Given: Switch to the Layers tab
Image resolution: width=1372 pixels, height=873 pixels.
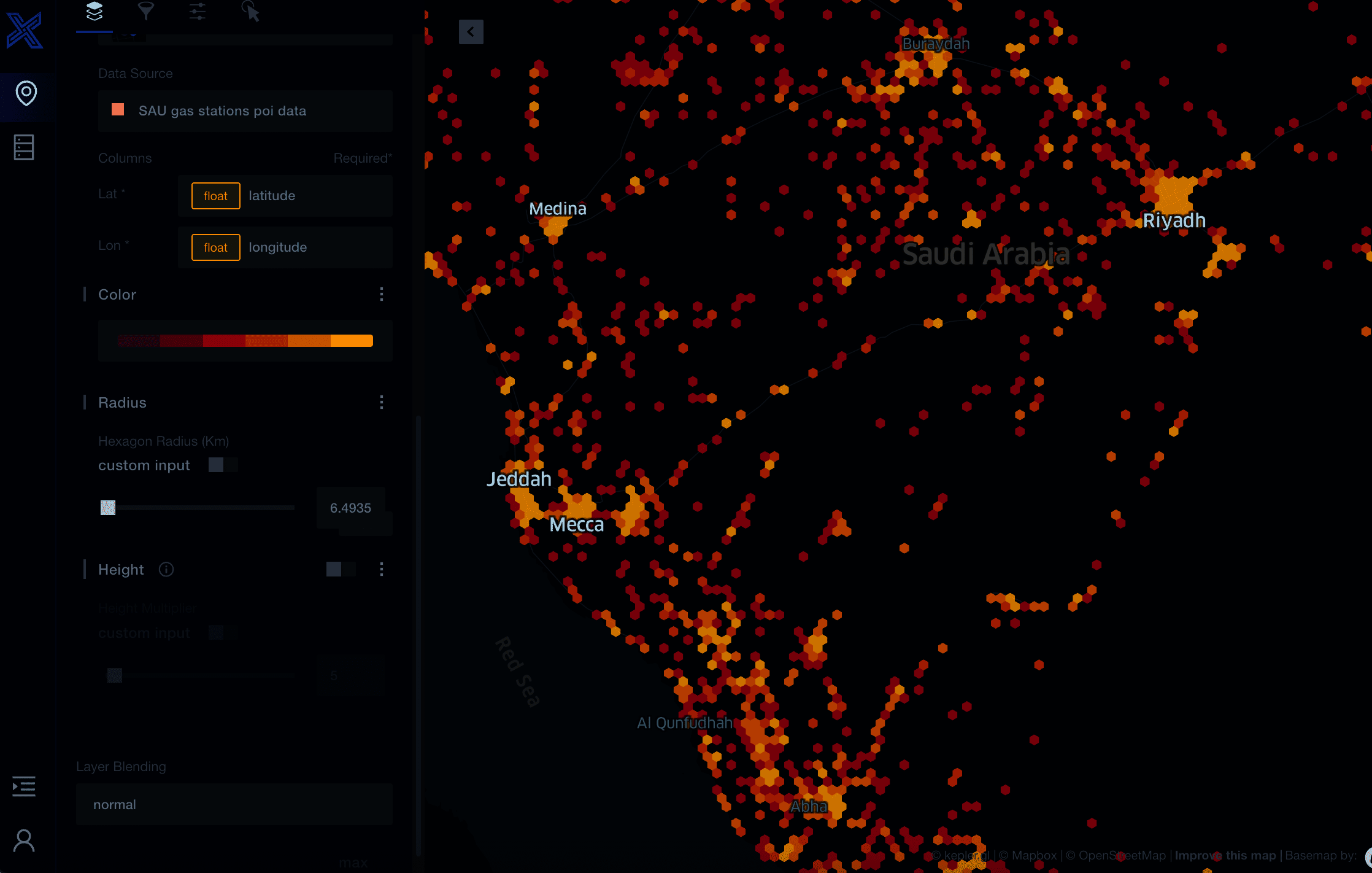Looking at the screenshot, I should click(94, 11).
